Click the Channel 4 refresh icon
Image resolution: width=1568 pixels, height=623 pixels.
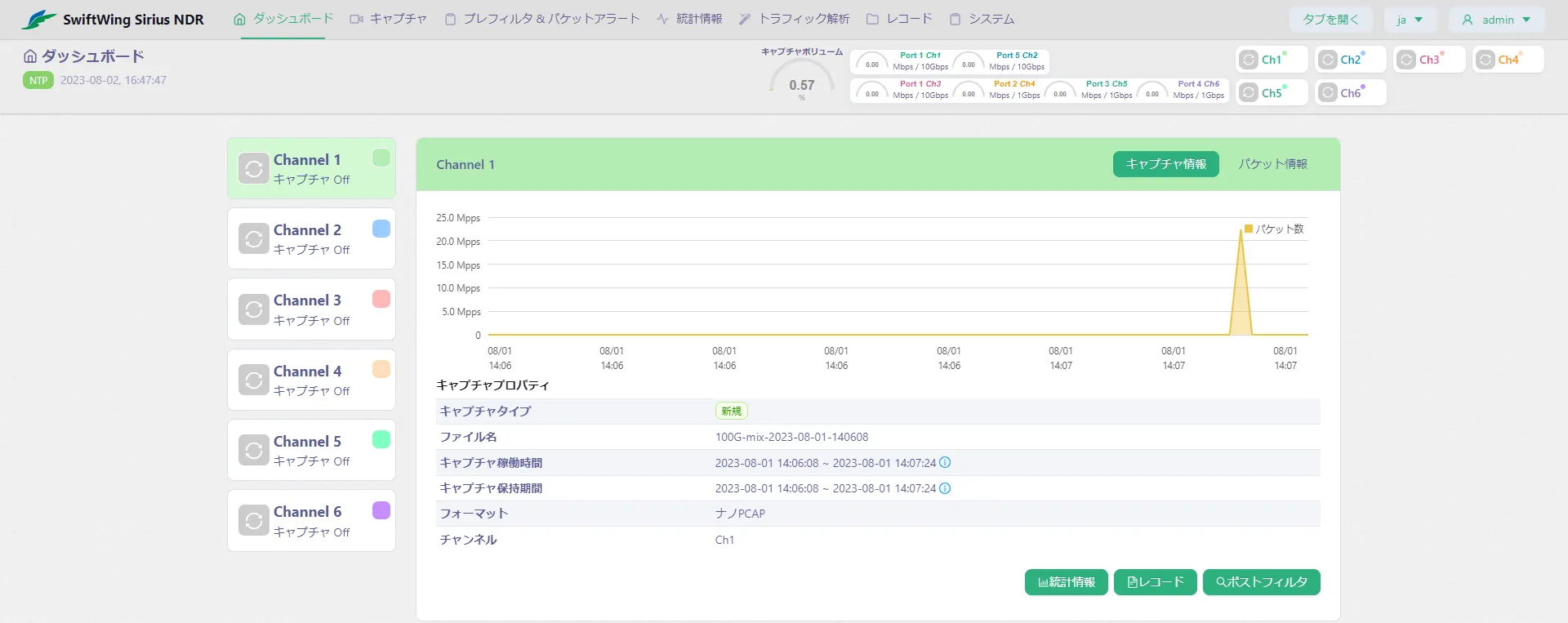254,380
